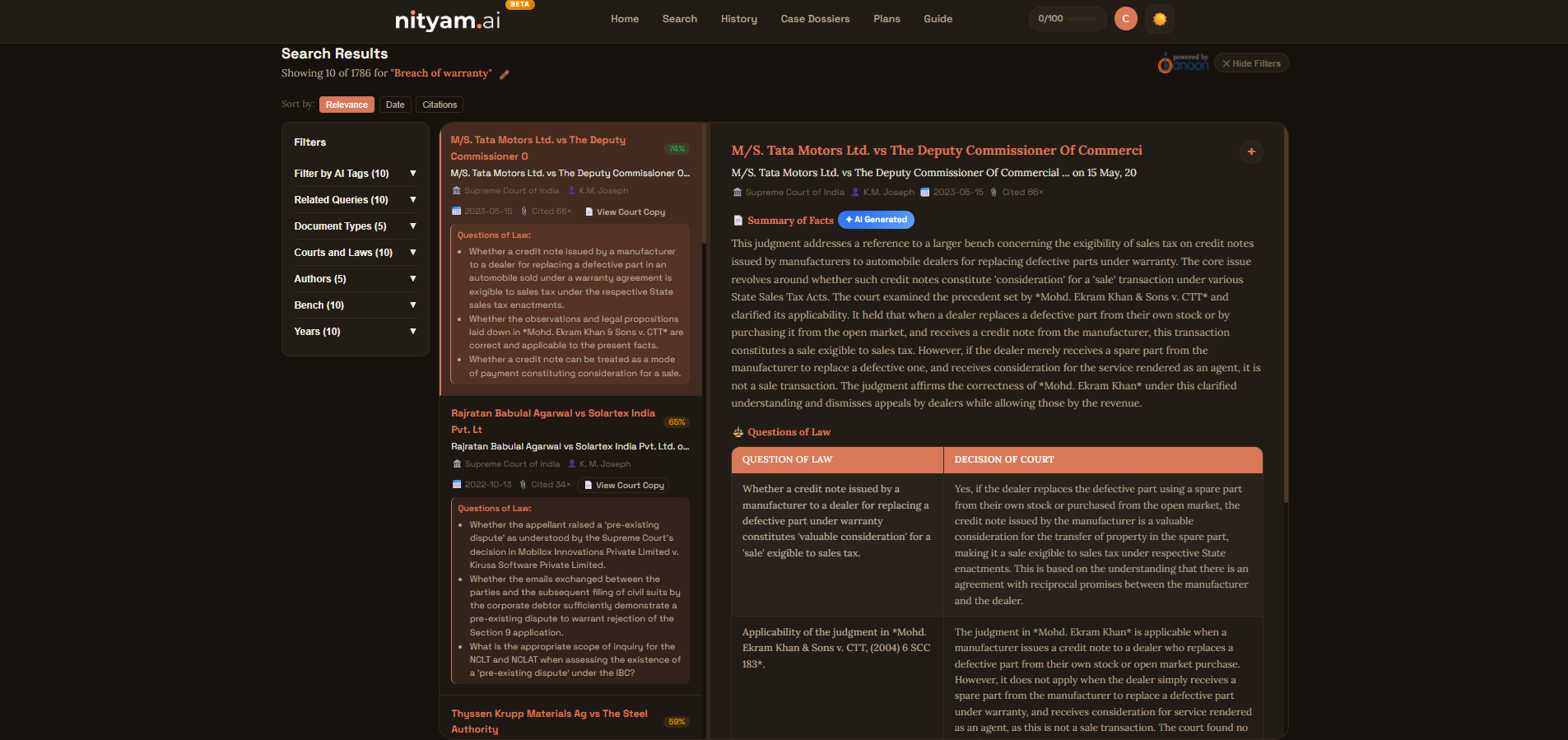View Court Copy for Rajratan case
This screenshot has width=1568, height=740.
click(625, 485)
